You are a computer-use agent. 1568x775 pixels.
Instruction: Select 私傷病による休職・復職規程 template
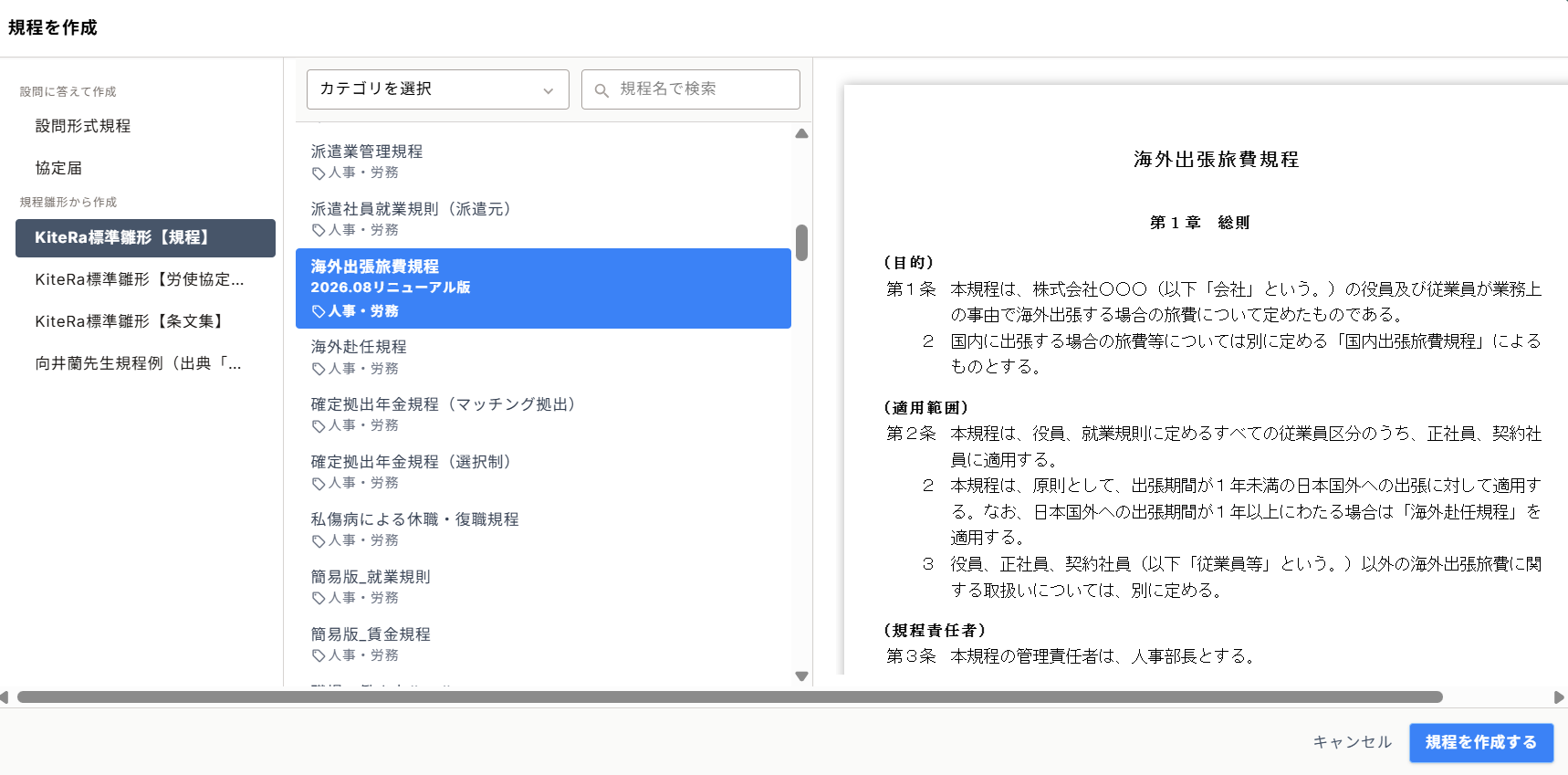tap(543, 529)
